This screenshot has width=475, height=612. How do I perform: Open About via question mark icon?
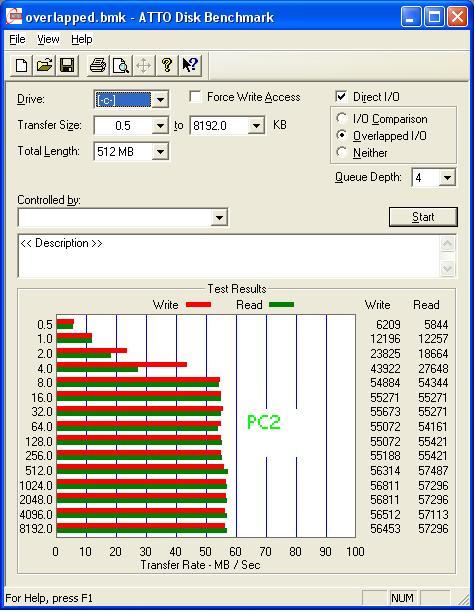(x=167, y=65)
